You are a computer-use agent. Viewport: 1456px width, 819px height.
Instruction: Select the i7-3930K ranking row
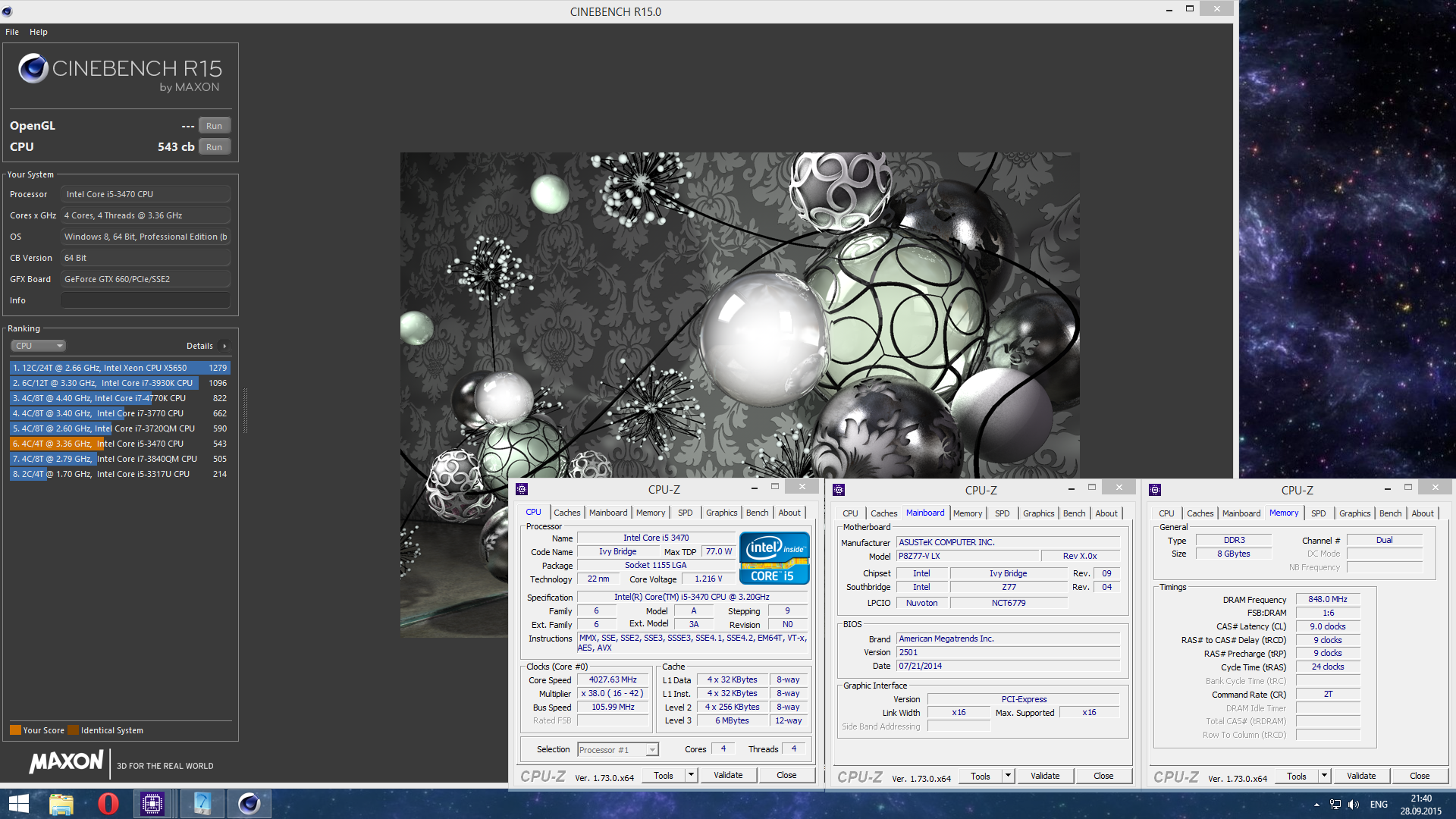tap(120, 383)
